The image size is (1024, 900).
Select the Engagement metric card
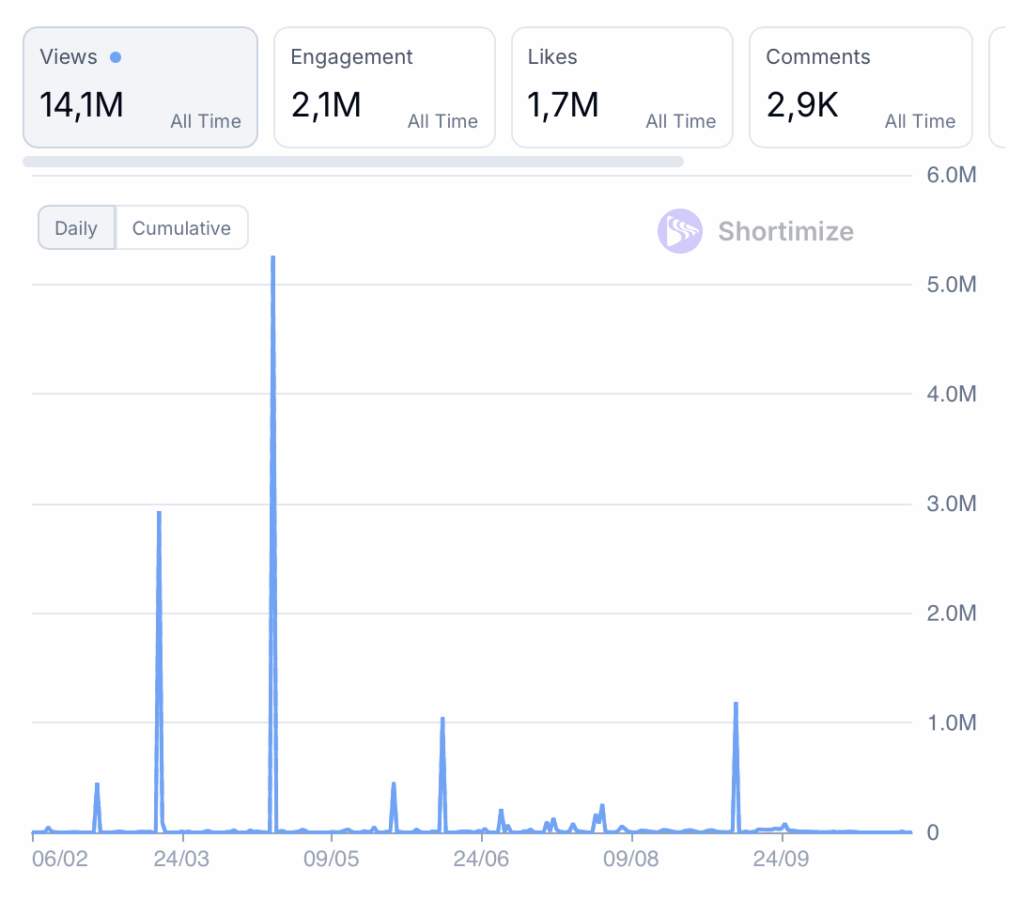click(384, 87)
